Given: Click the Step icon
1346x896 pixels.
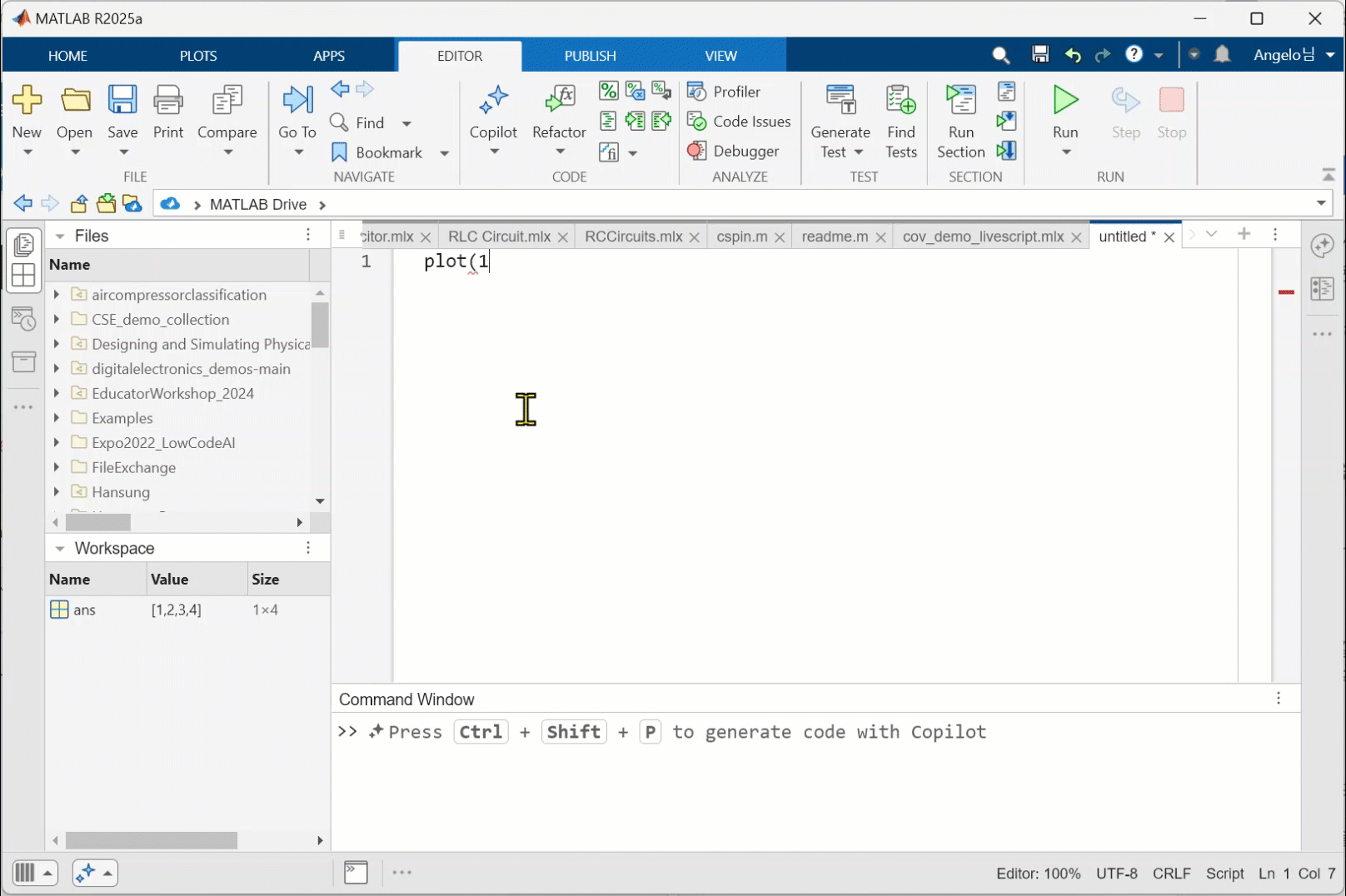Looking at the screenshot, I should (x=1125, y=100).
